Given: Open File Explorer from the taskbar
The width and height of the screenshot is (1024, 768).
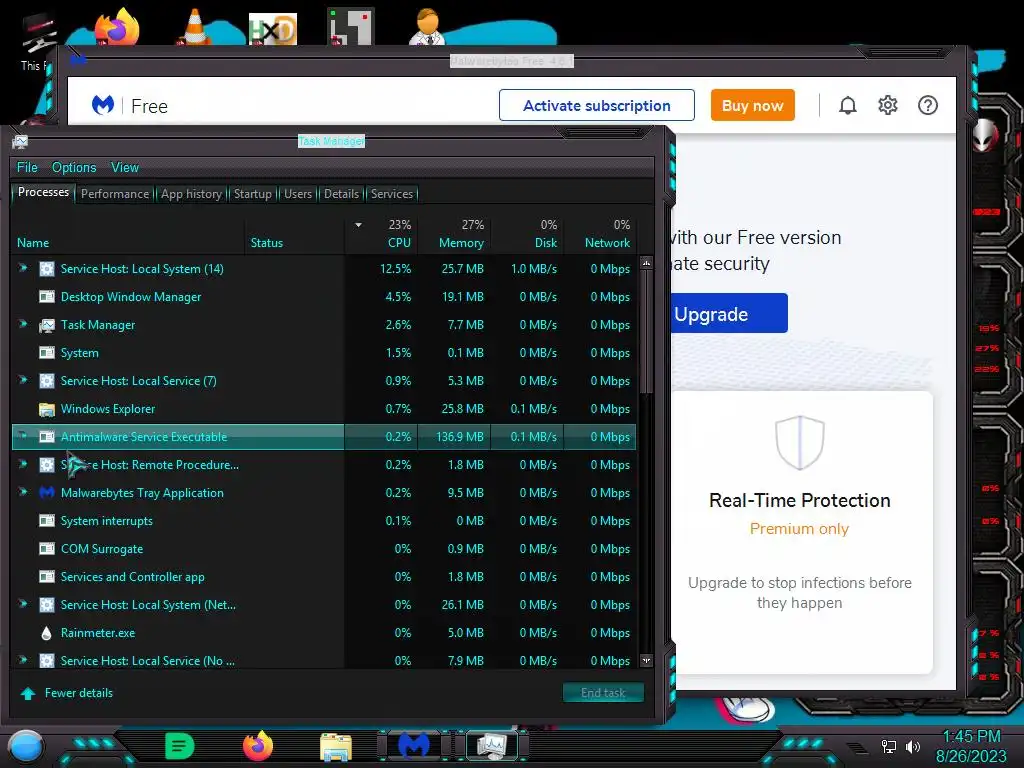Looking at the screenshot, I should (x=336, y=747).
